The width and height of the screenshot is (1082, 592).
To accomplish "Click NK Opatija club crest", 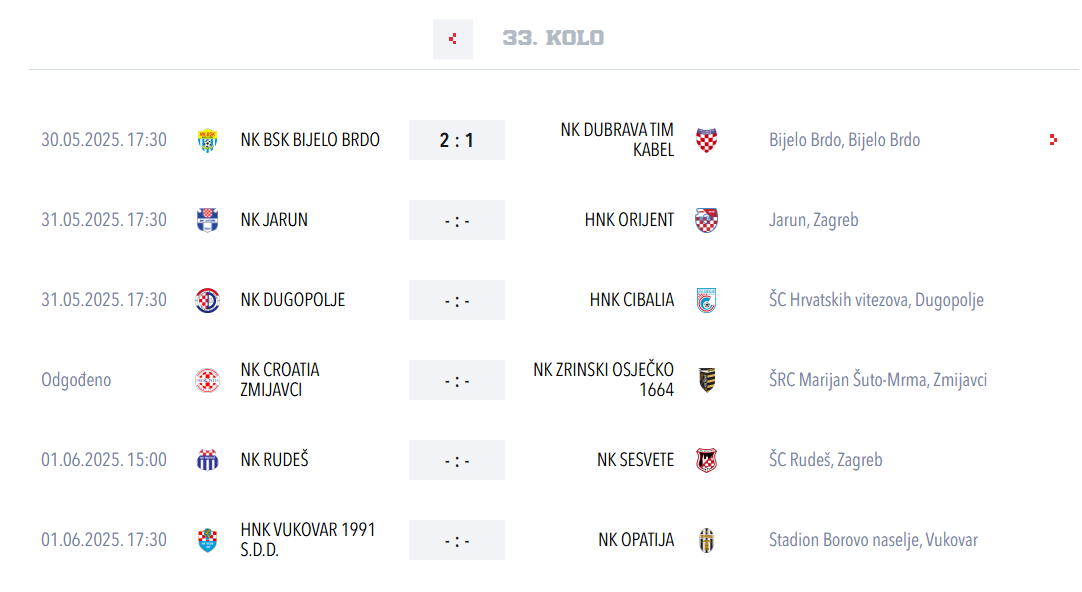I will [x=706, y=540].
